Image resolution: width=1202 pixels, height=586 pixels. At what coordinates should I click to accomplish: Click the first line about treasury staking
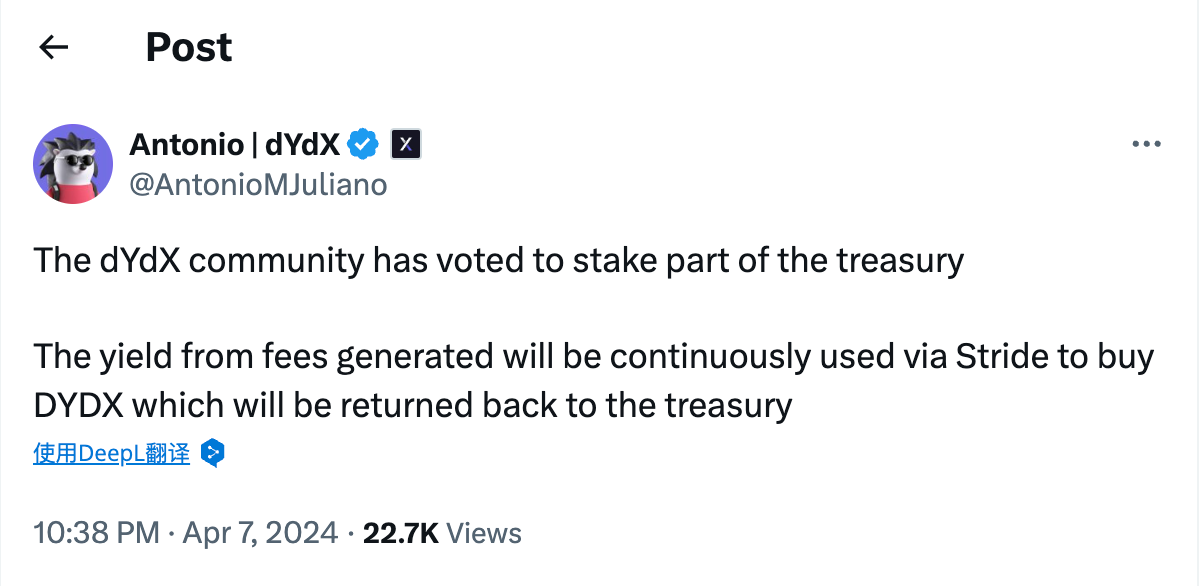tap(498, 261)
